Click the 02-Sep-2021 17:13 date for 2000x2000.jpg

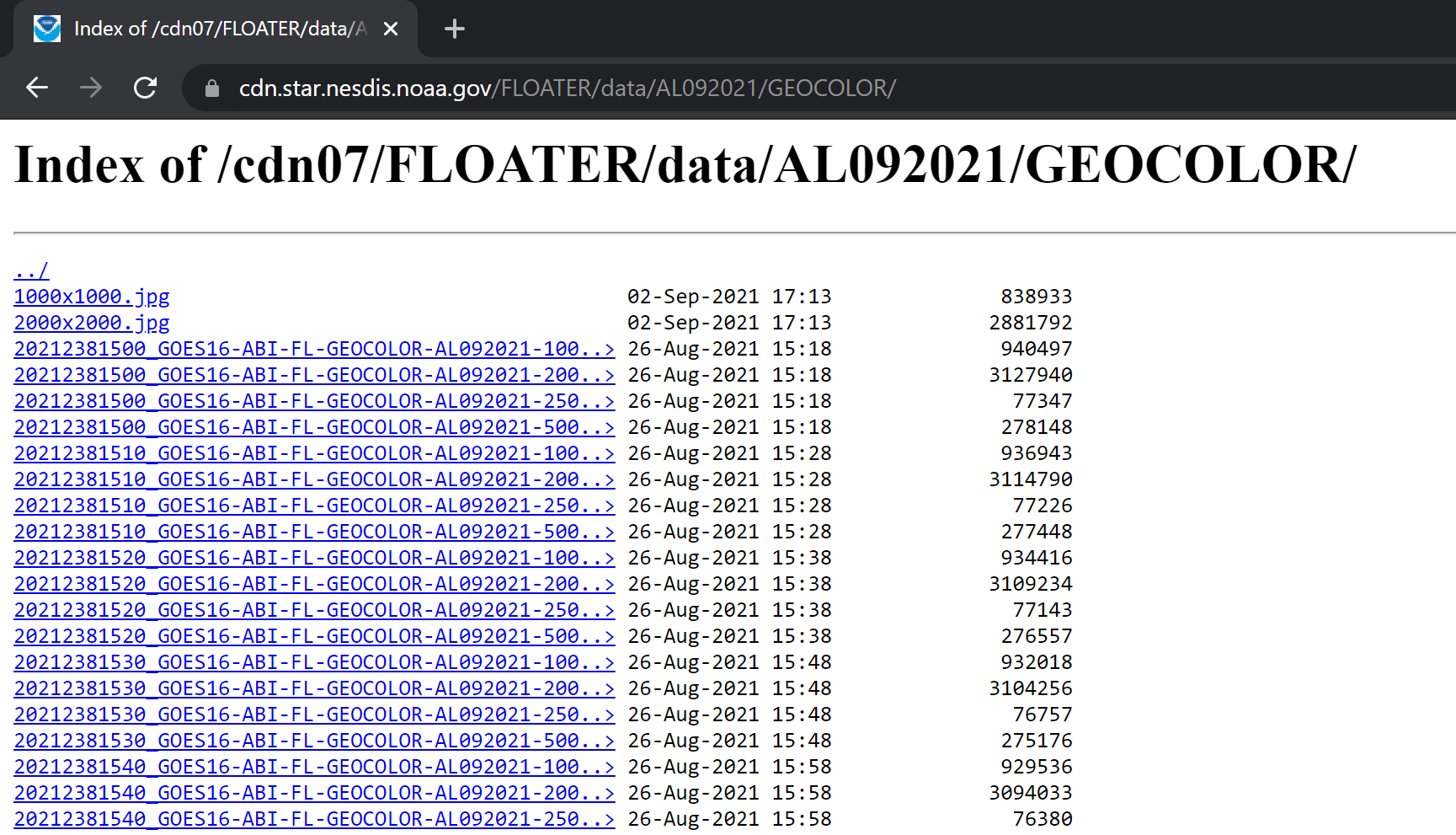[729, 323]
